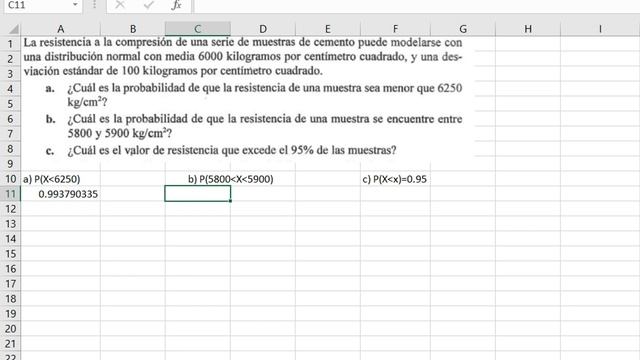The height and width of the screenshot is (360, 640).
Task: Click cell with text 'a) P(X<6250)'
Action: (x=60, y=179)
